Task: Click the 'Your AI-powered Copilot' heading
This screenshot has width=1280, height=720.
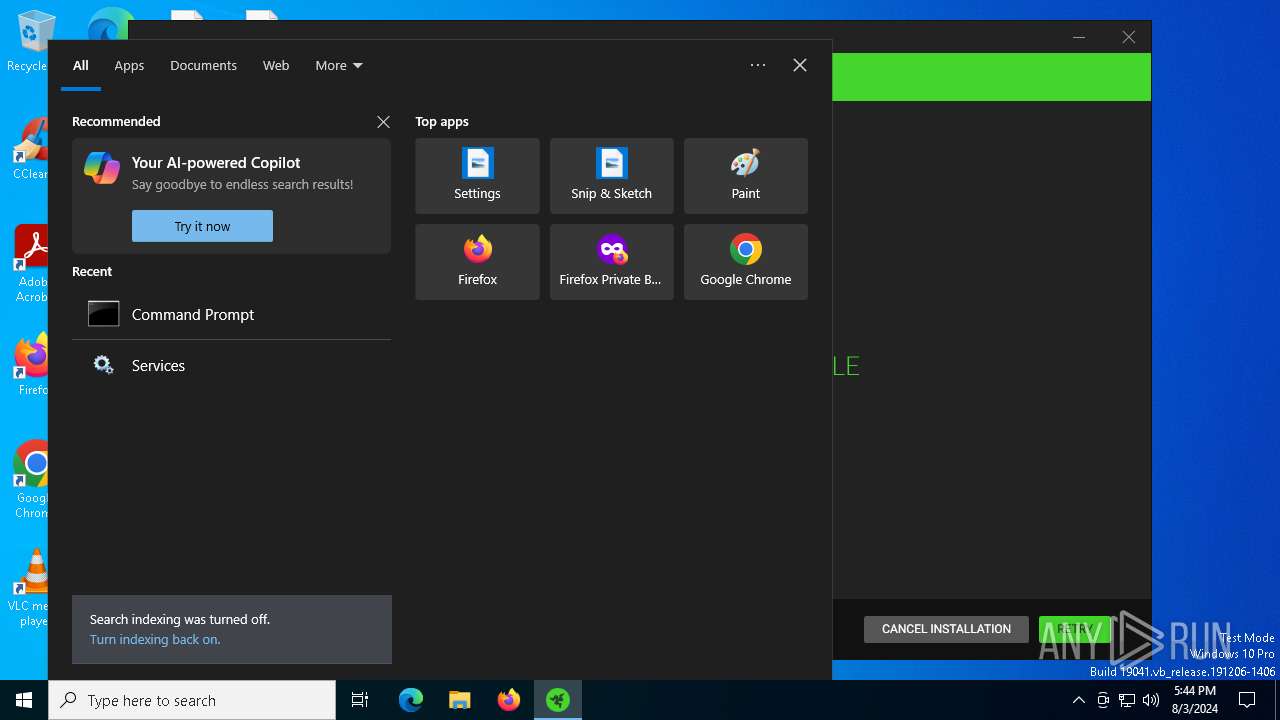Action: tap(216, 162)
